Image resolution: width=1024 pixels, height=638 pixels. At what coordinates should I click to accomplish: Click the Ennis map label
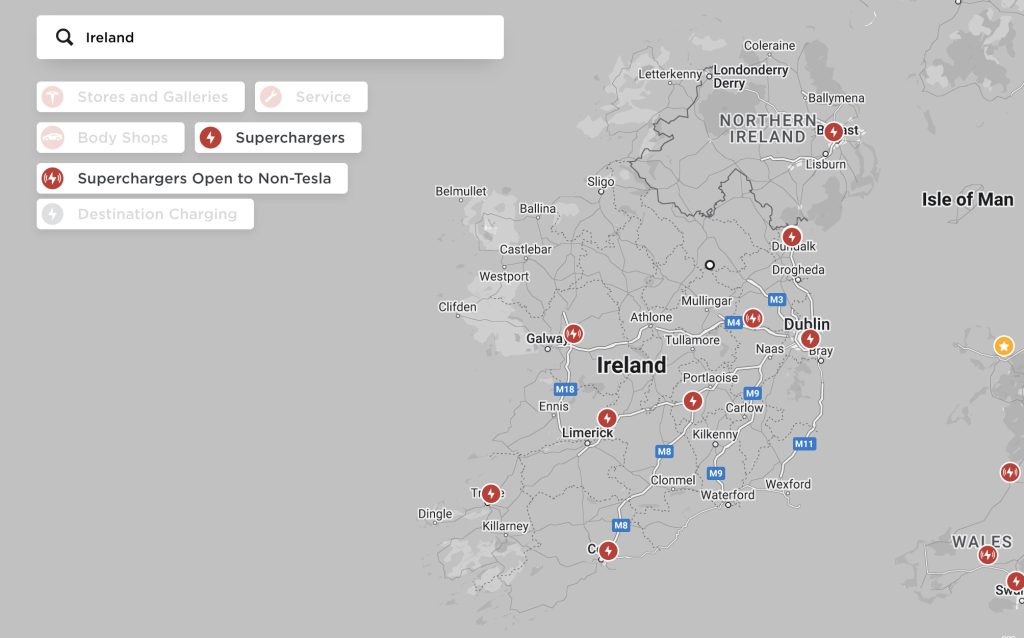click(554, 406)
